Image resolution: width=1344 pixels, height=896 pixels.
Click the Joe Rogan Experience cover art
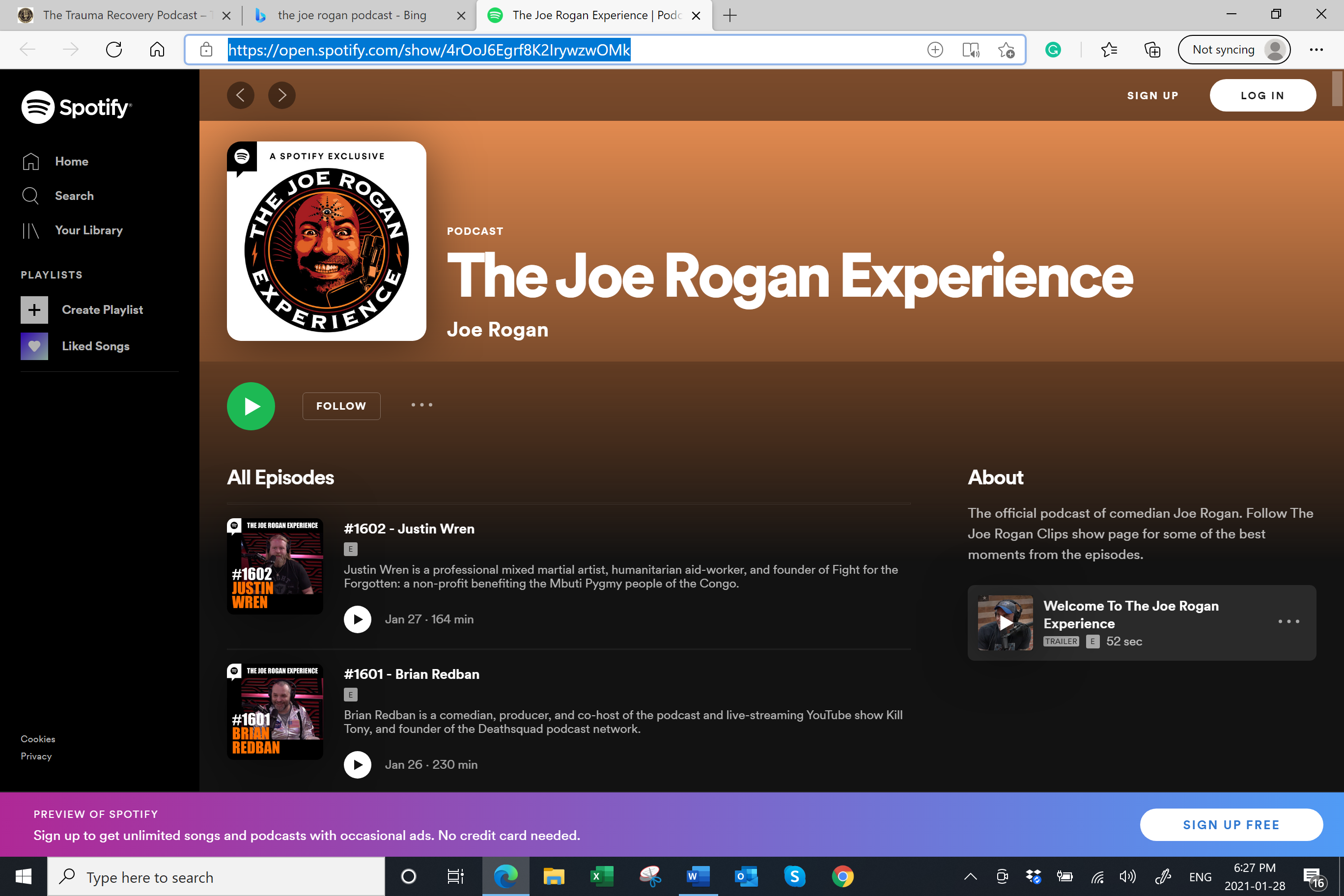click(x=326, y=241)
